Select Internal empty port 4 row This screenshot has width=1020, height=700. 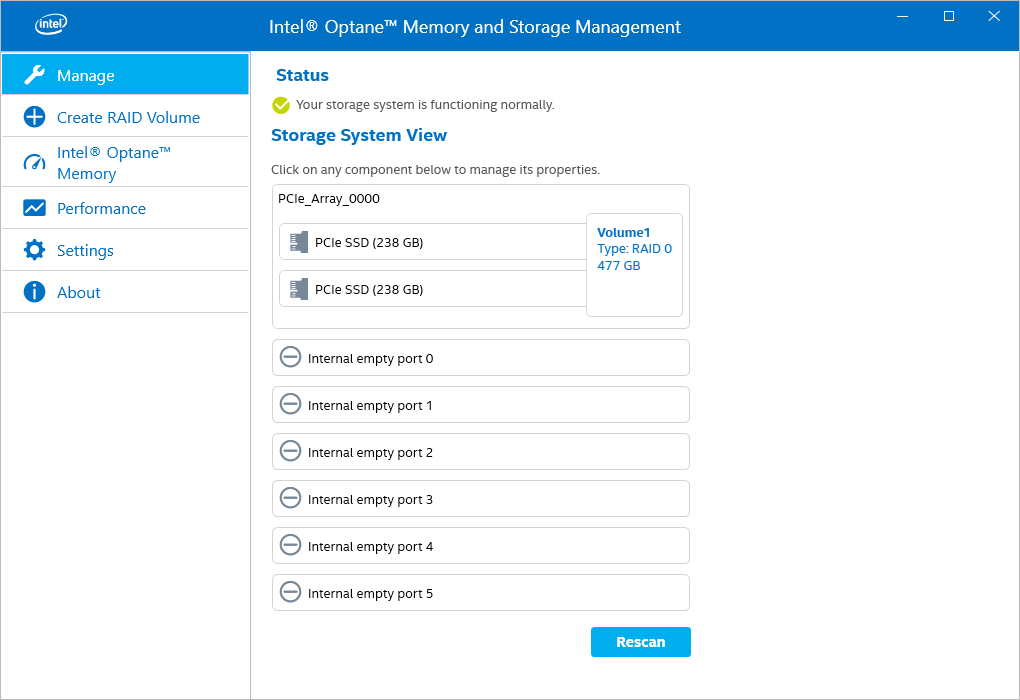click(x=481, y=545)
